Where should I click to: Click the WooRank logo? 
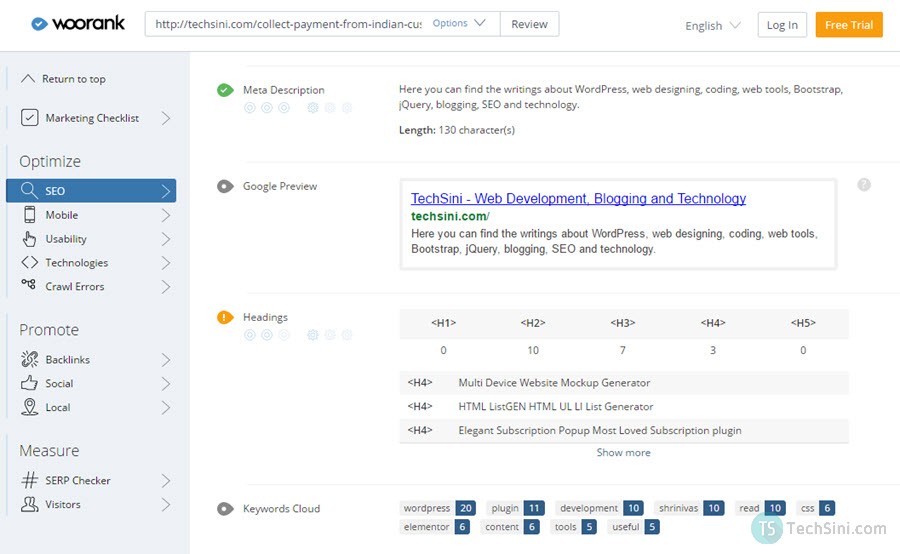point(78,24)
